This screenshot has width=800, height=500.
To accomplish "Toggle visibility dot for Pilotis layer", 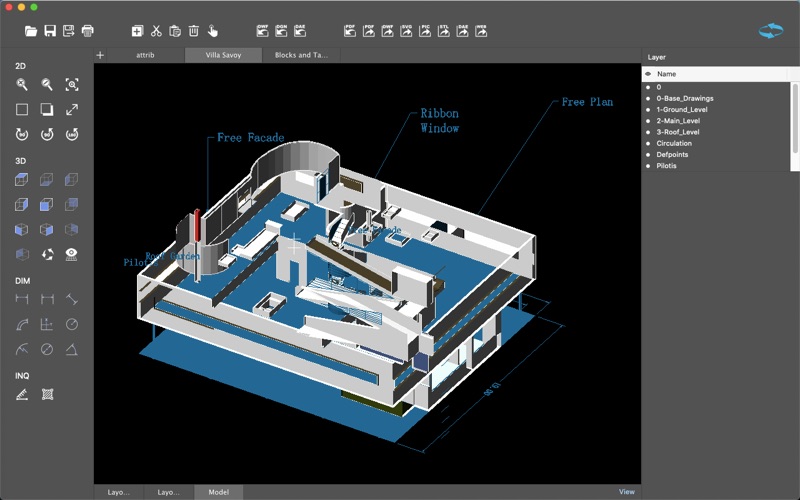I will pyautogui.click(x=648, y=165).
